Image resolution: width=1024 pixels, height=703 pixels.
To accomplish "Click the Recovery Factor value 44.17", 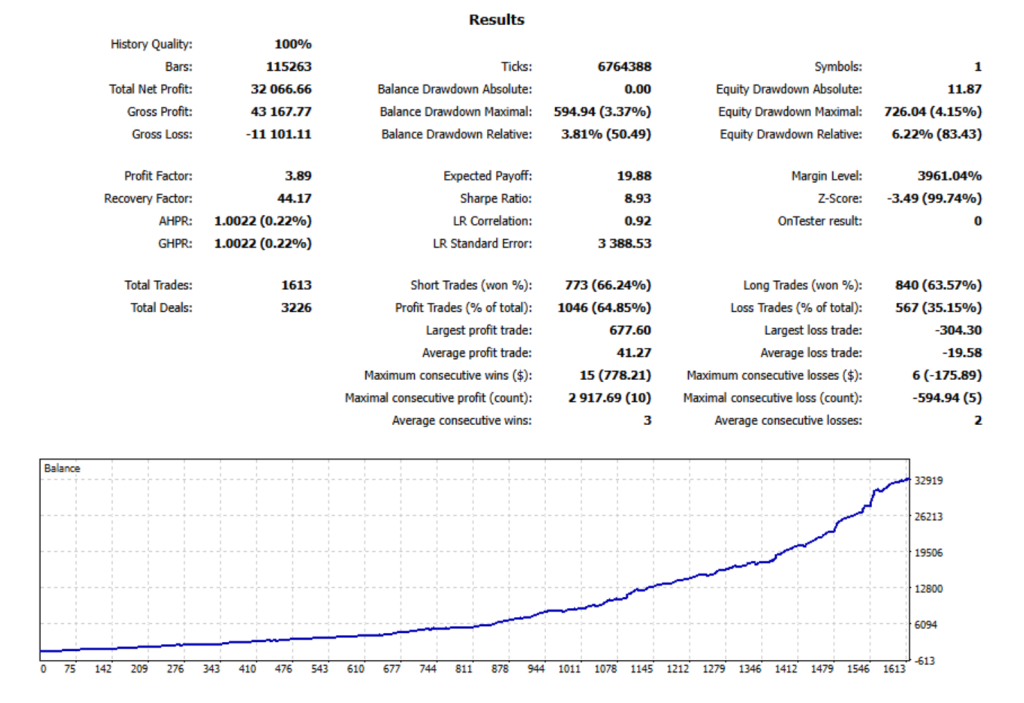I will [294, 198].
